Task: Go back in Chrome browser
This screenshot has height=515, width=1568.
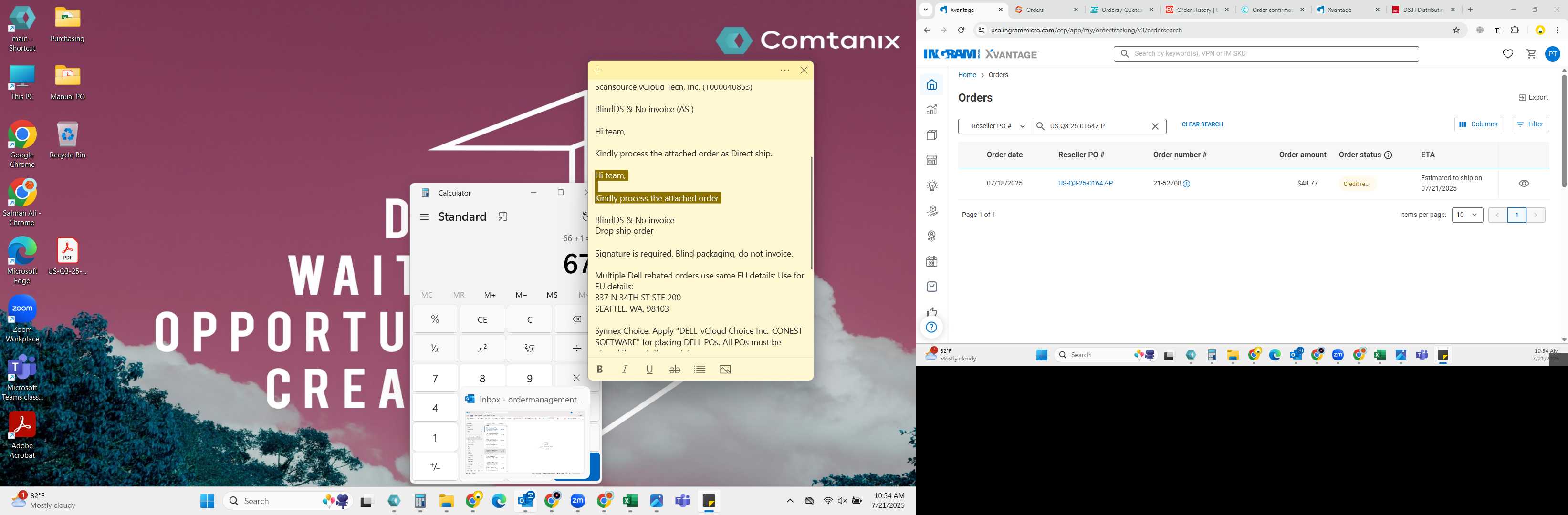Action: 926,31
